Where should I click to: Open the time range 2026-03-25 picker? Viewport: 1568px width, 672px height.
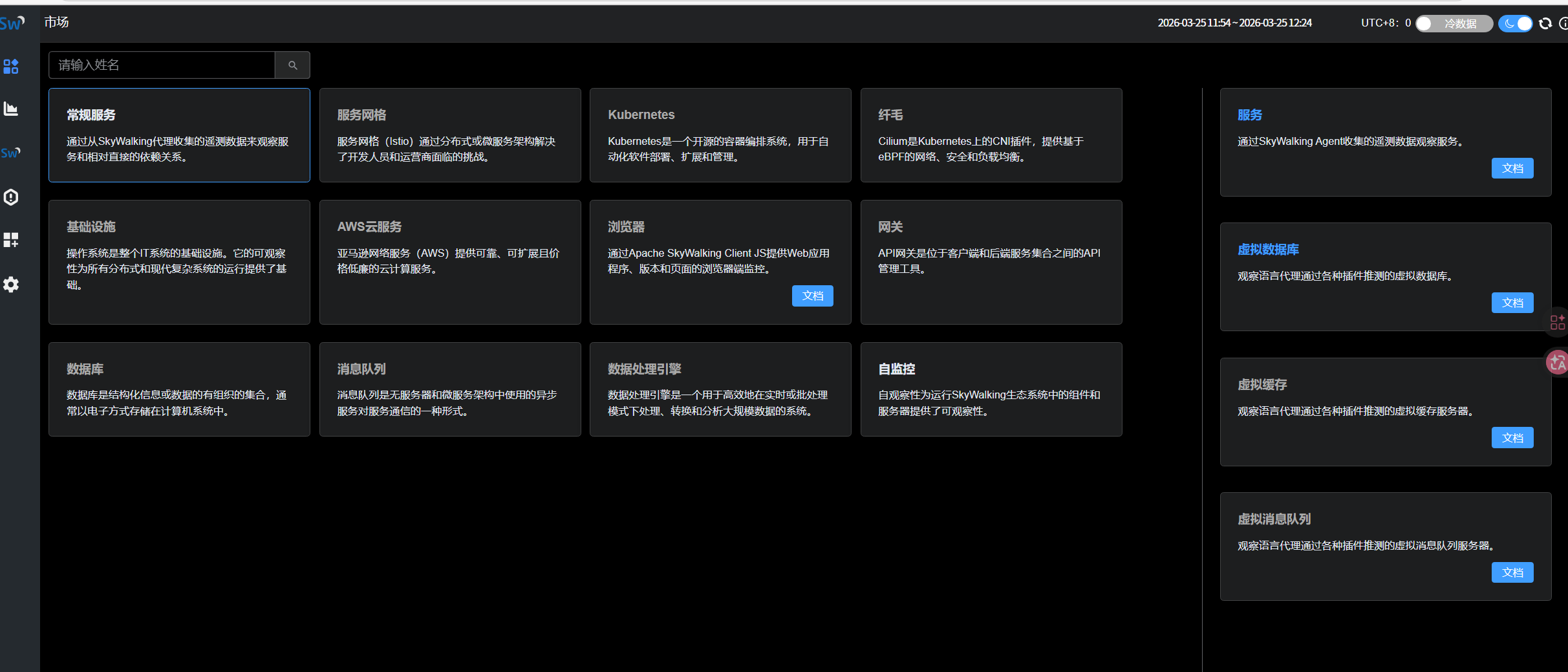point(1234,23)
